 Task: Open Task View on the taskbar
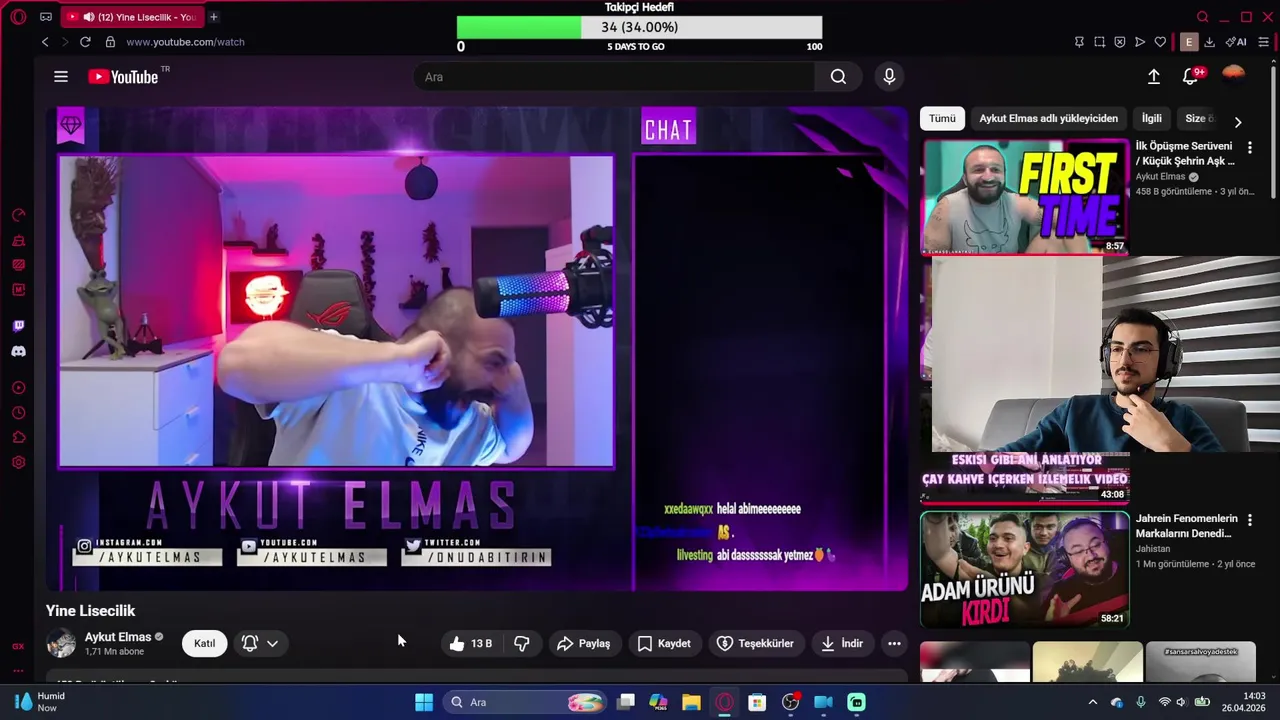point(625,702)
